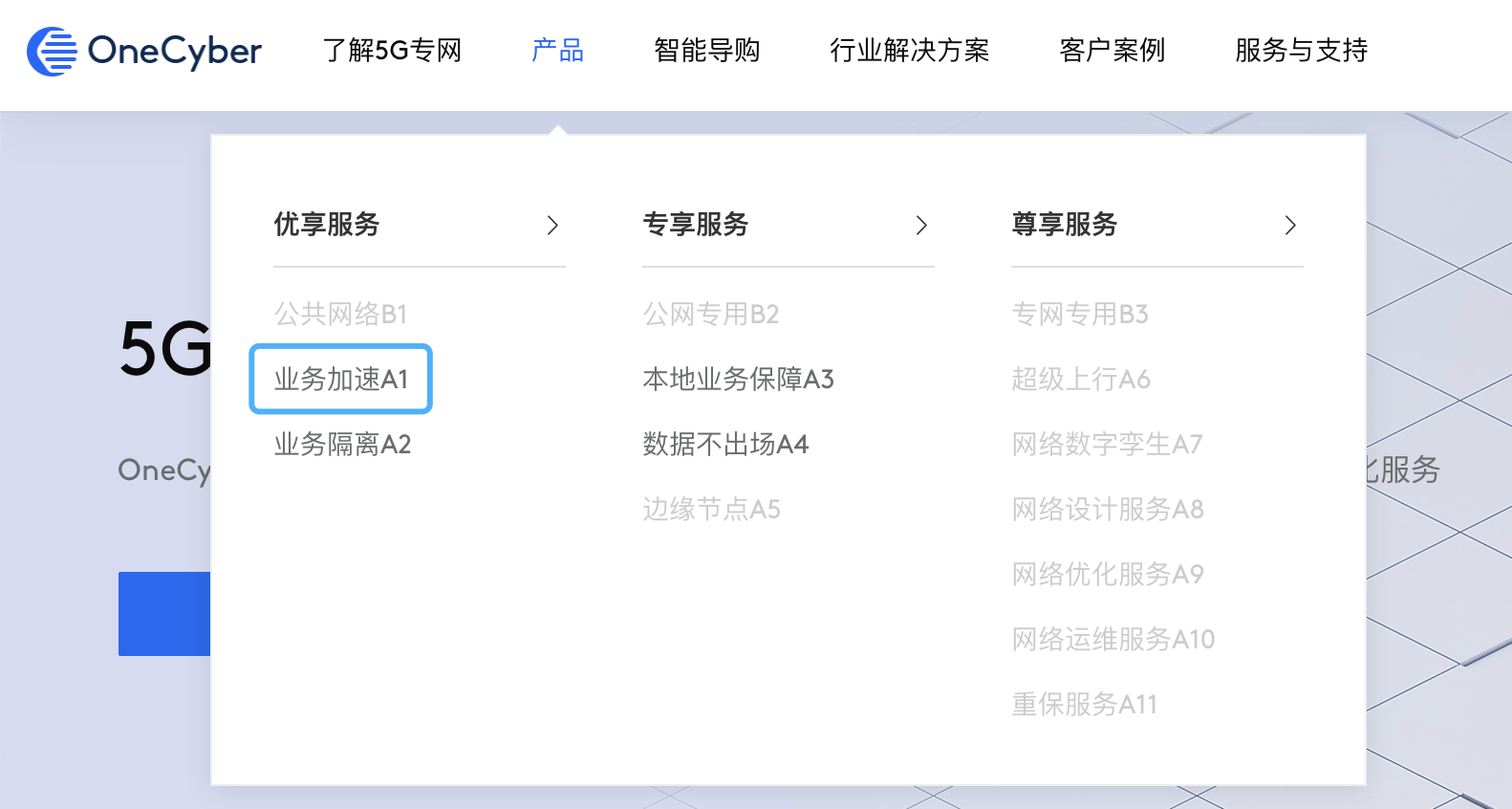Open the 网络数字孪生A7 item
The width and height of the screenshot is (1512, 809).
pyautogui.click(x=1107, y=445)
